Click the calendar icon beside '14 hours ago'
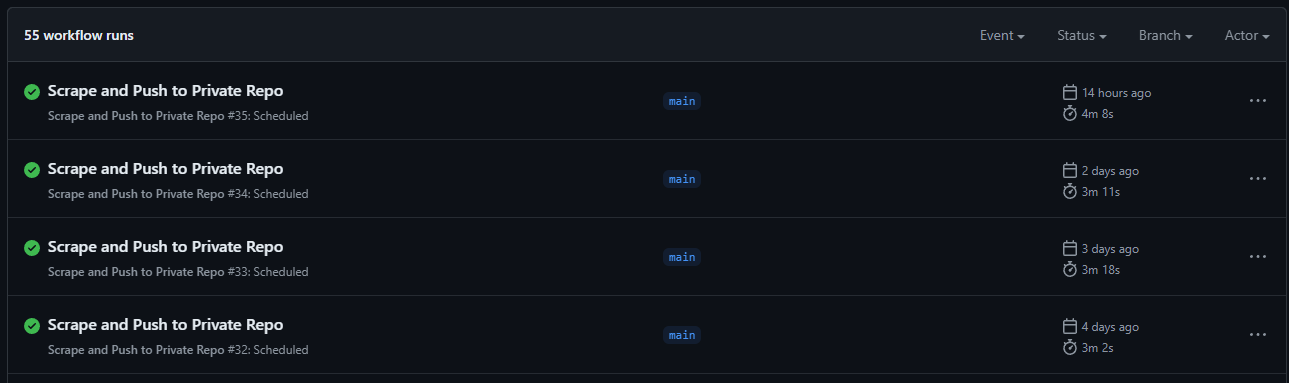 (1069, 92)
